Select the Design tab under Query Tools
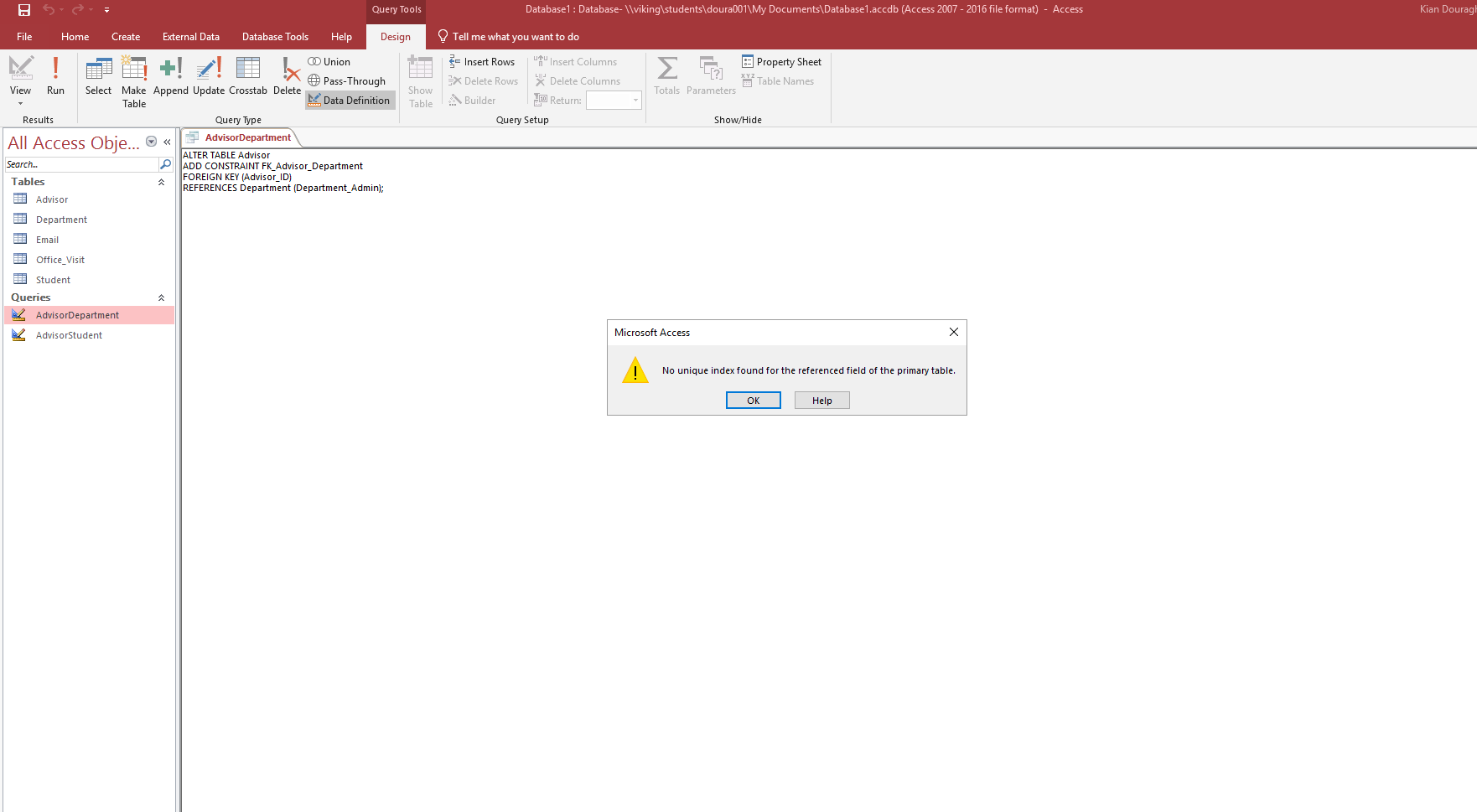The image size is (1477, 812). [x=396, y=37]
